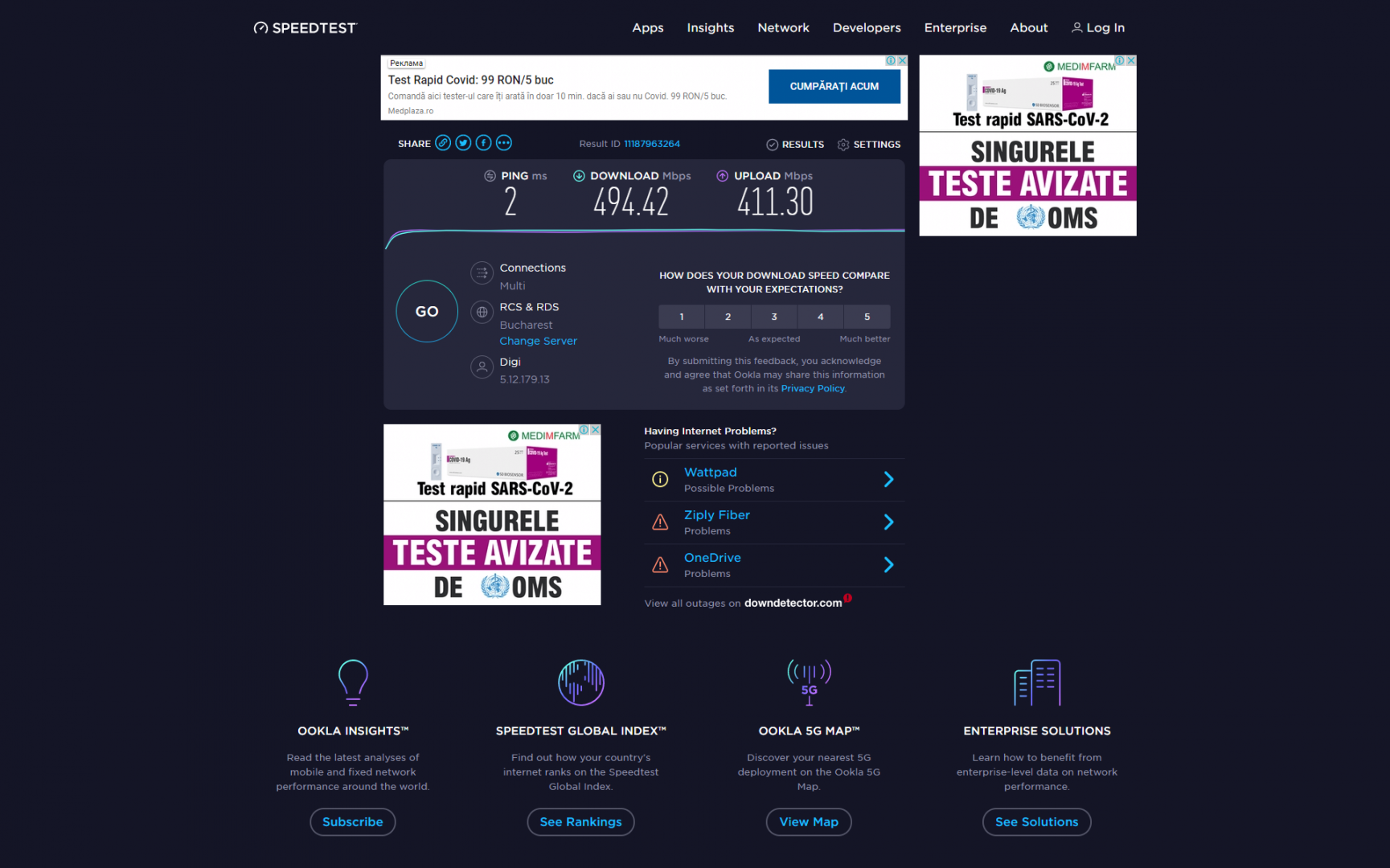This screenshot has width=1390, height=868.
Task: Click the SETTINGS label
Action: [x=877, y=145]
